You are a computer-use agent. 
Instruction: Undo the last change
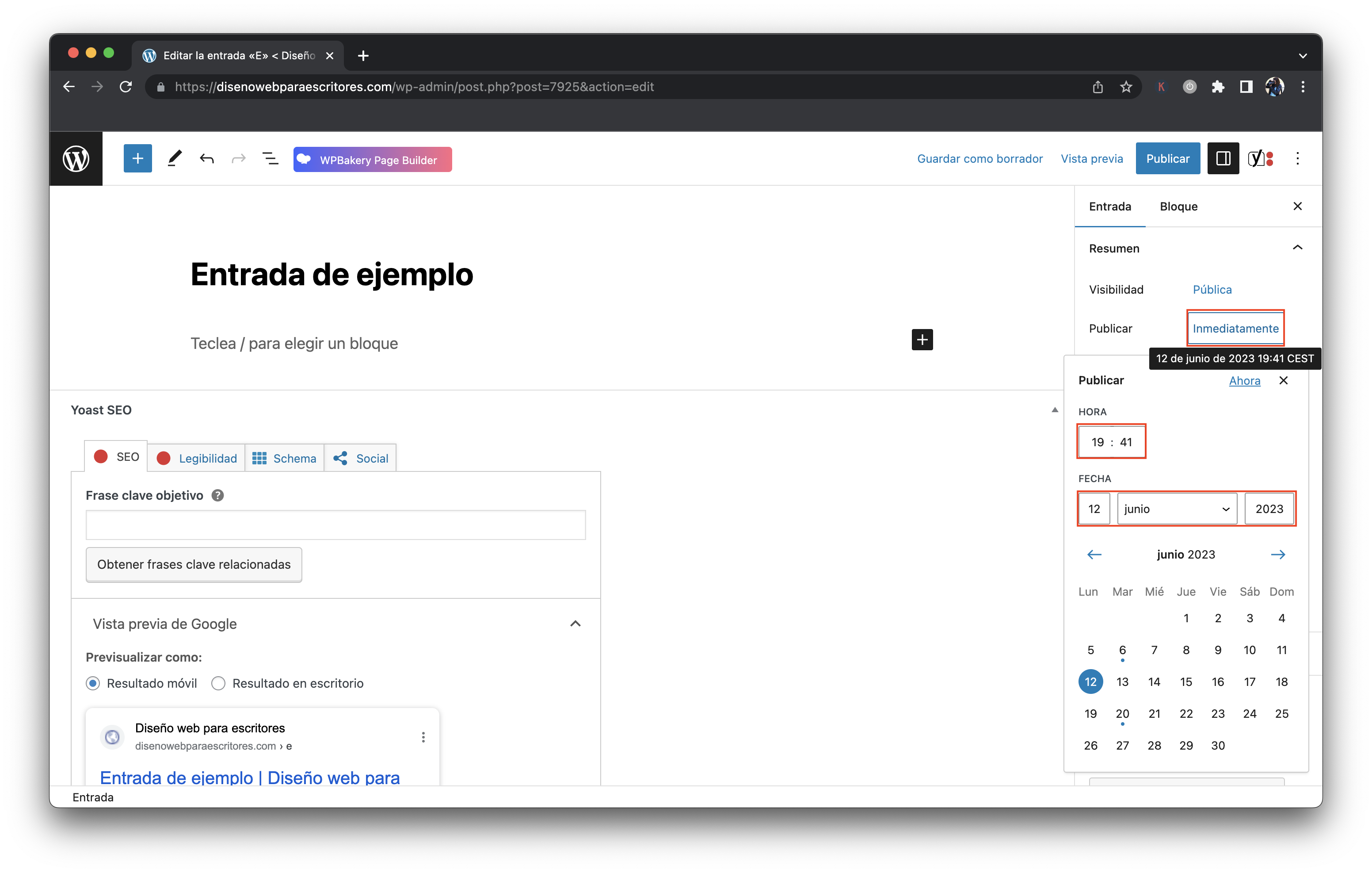click(x=207, y=159)
